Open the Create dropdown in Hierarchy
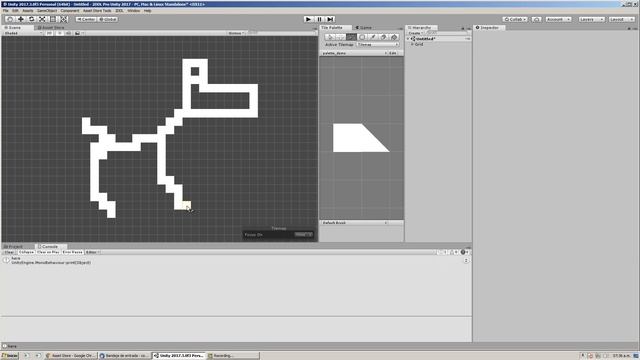This screenshot has height=360, width=640. [415, 33]
